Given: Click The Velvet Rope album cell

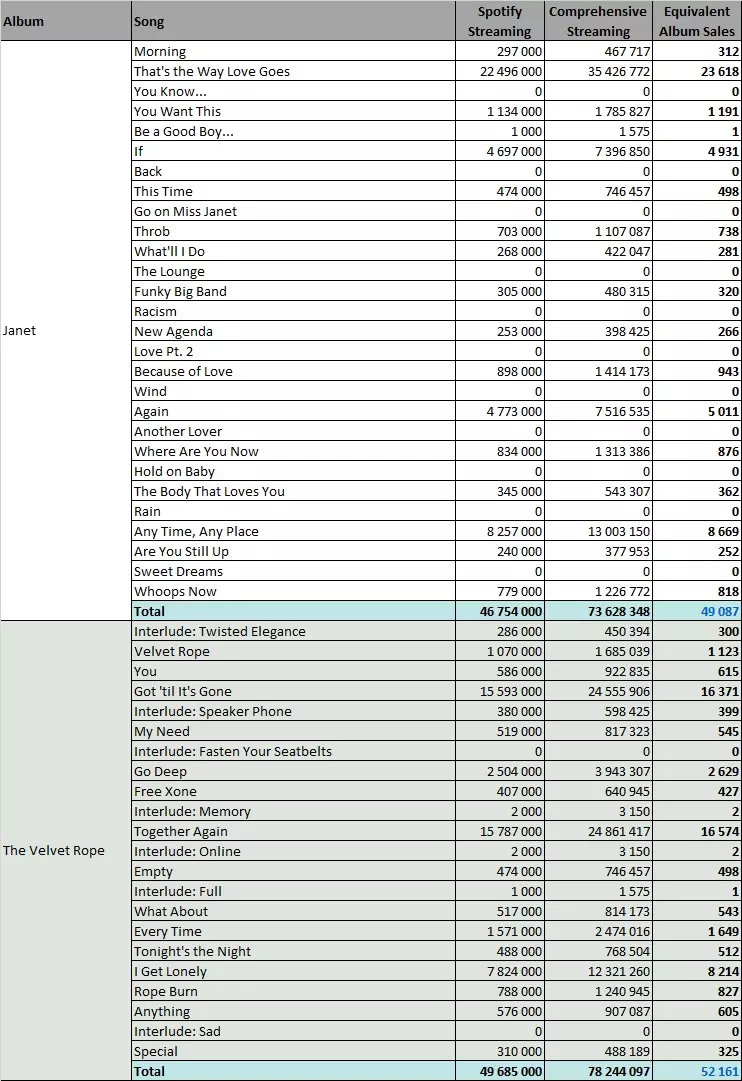Looking at the screenshot, I should (x=66, y=850).
